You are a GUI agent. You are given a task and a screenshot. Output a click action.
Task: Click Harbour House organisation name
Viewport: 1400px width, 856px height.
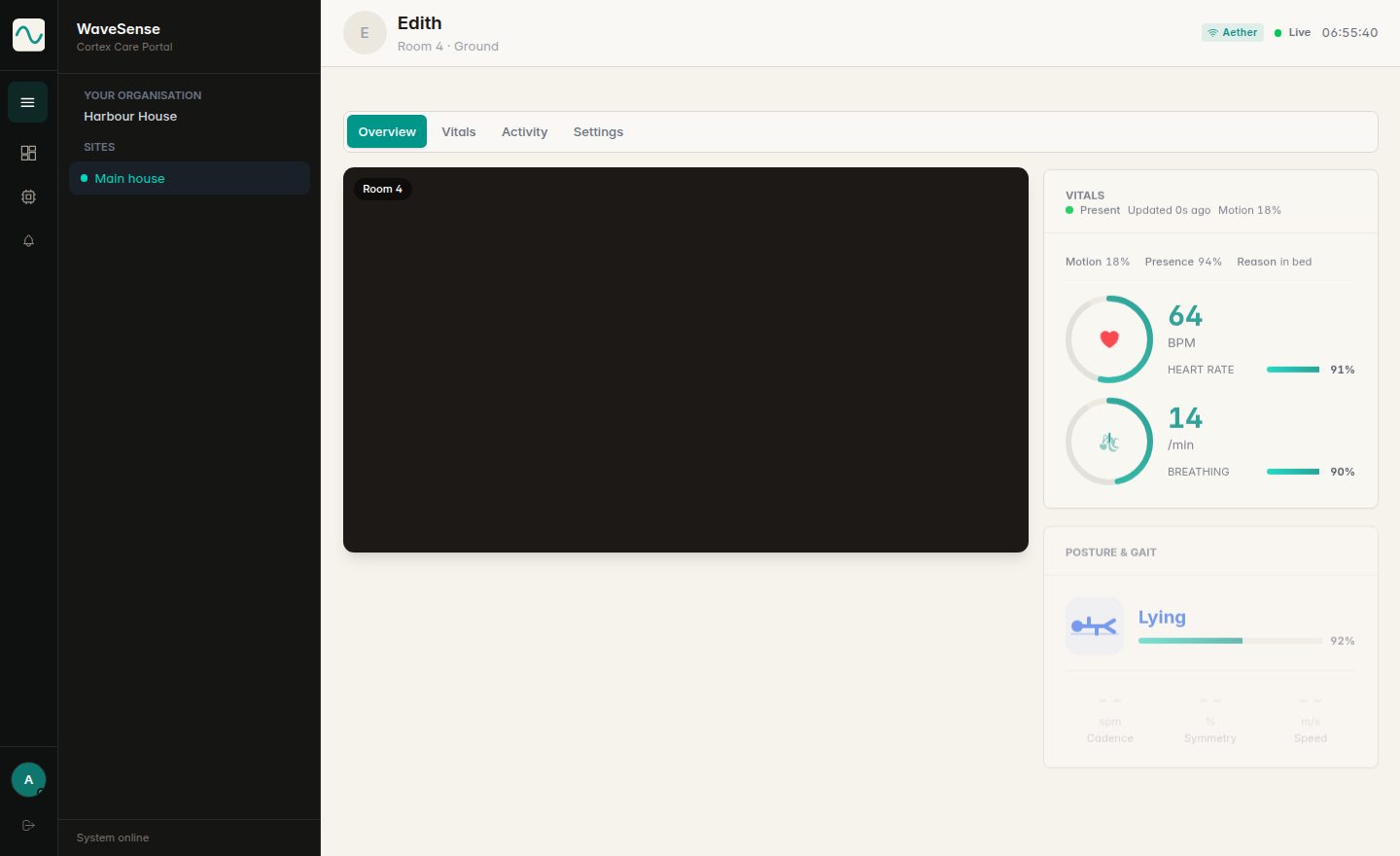(x=130, y=116)
